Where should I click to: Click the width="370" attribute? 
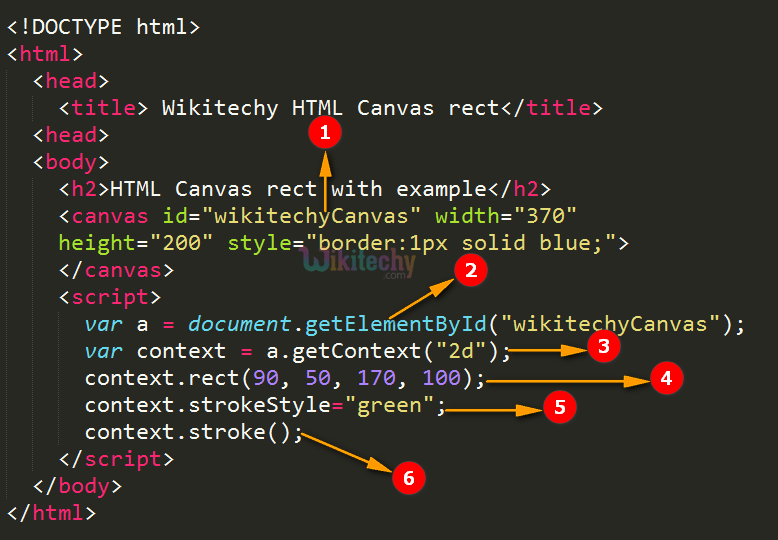click(x=506, y=216)
